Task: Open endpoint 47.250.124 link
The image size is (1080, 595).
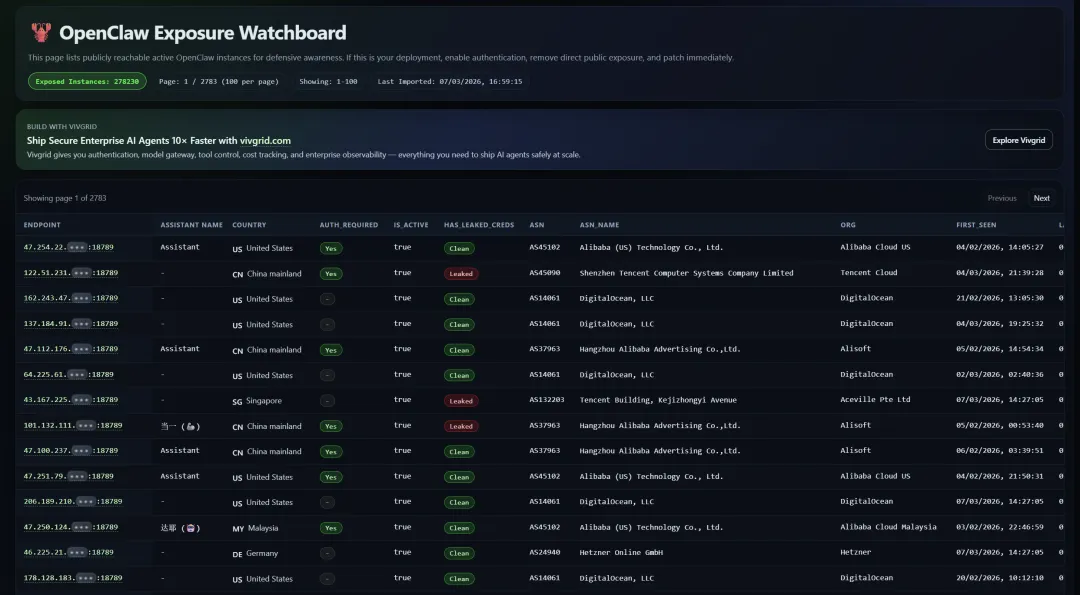Action: [70, 528]
